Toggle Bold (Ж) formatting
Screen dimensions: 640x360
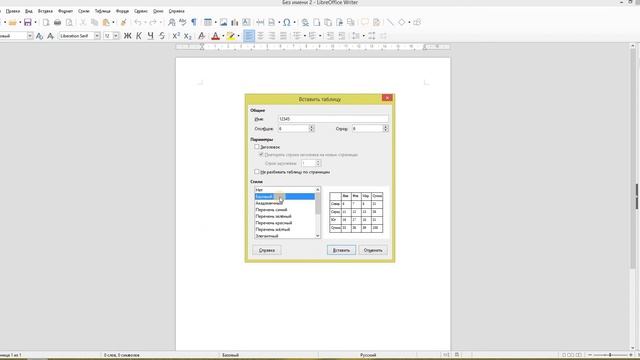coord(128,36)
